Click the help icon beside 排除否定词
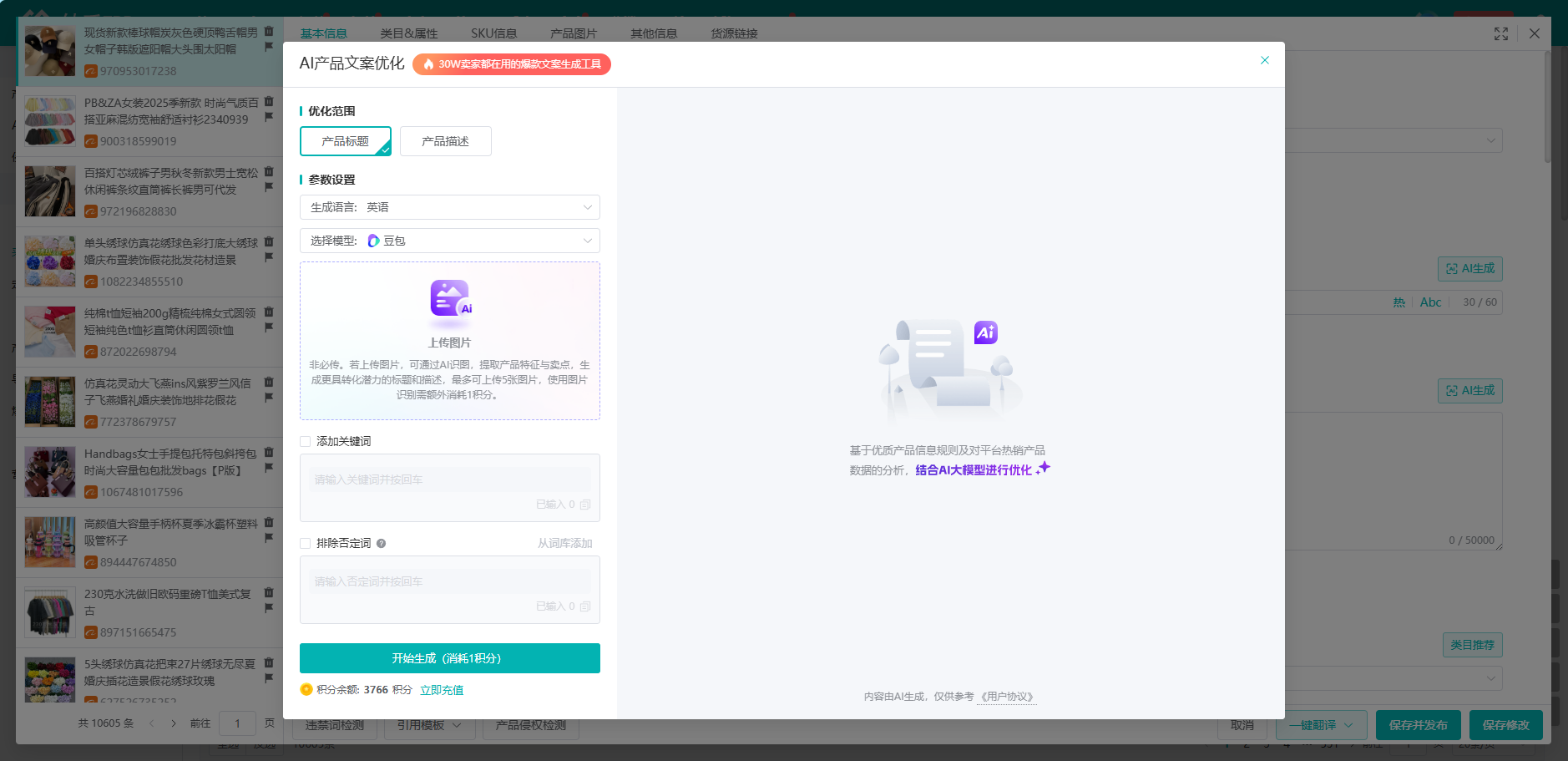Screen dimensions: 1568x761 [381, 543]
